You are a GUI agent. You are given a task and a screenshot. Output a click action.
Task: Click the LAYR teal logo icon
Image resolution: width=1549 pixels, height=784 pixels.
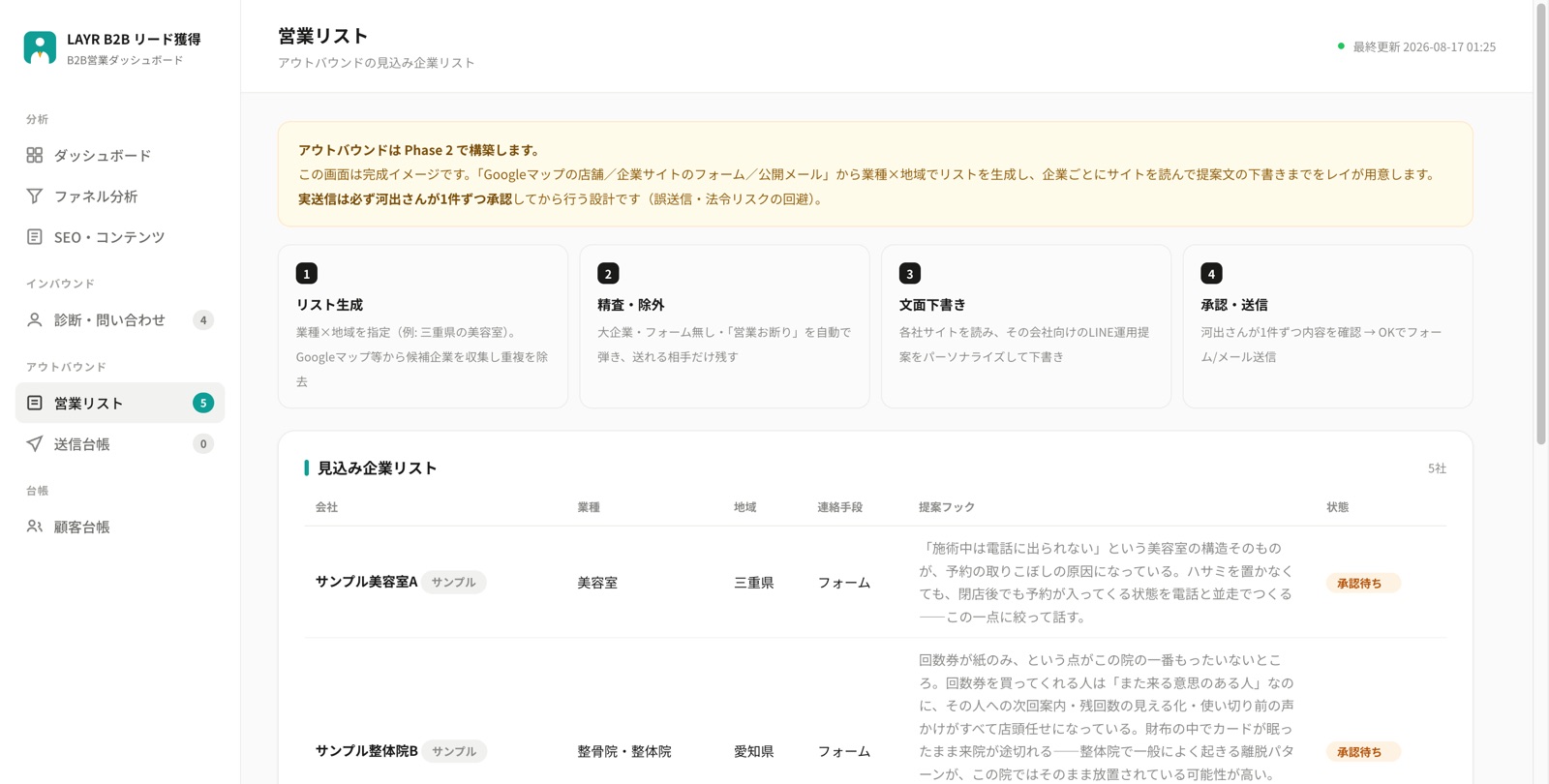click(x=40, y=47)
